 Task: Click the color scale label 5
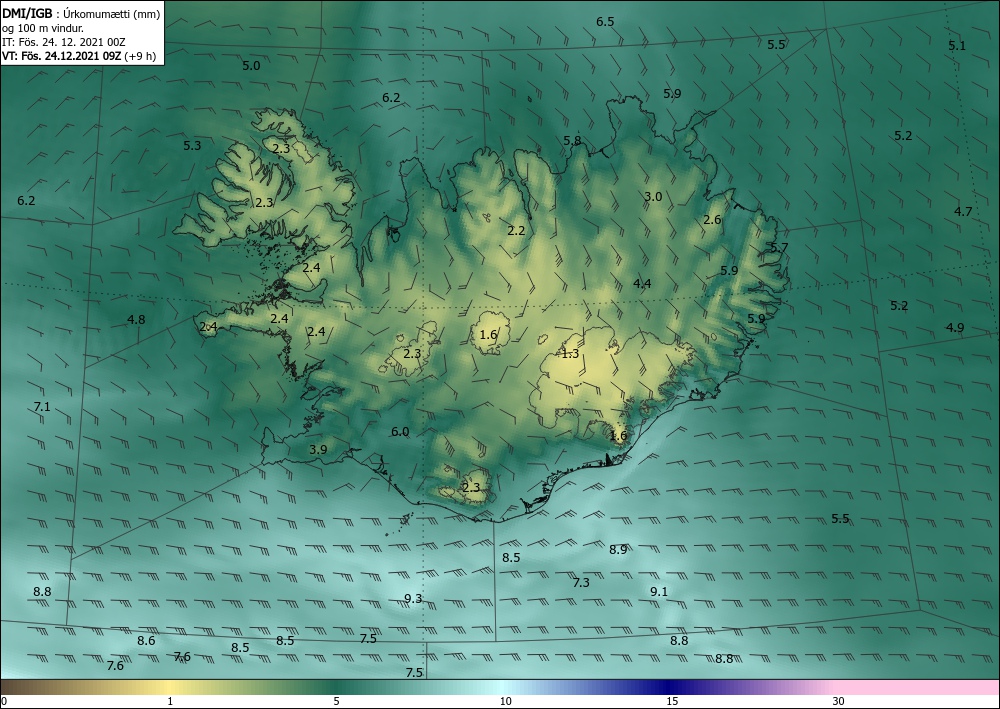tap(336, 701)
